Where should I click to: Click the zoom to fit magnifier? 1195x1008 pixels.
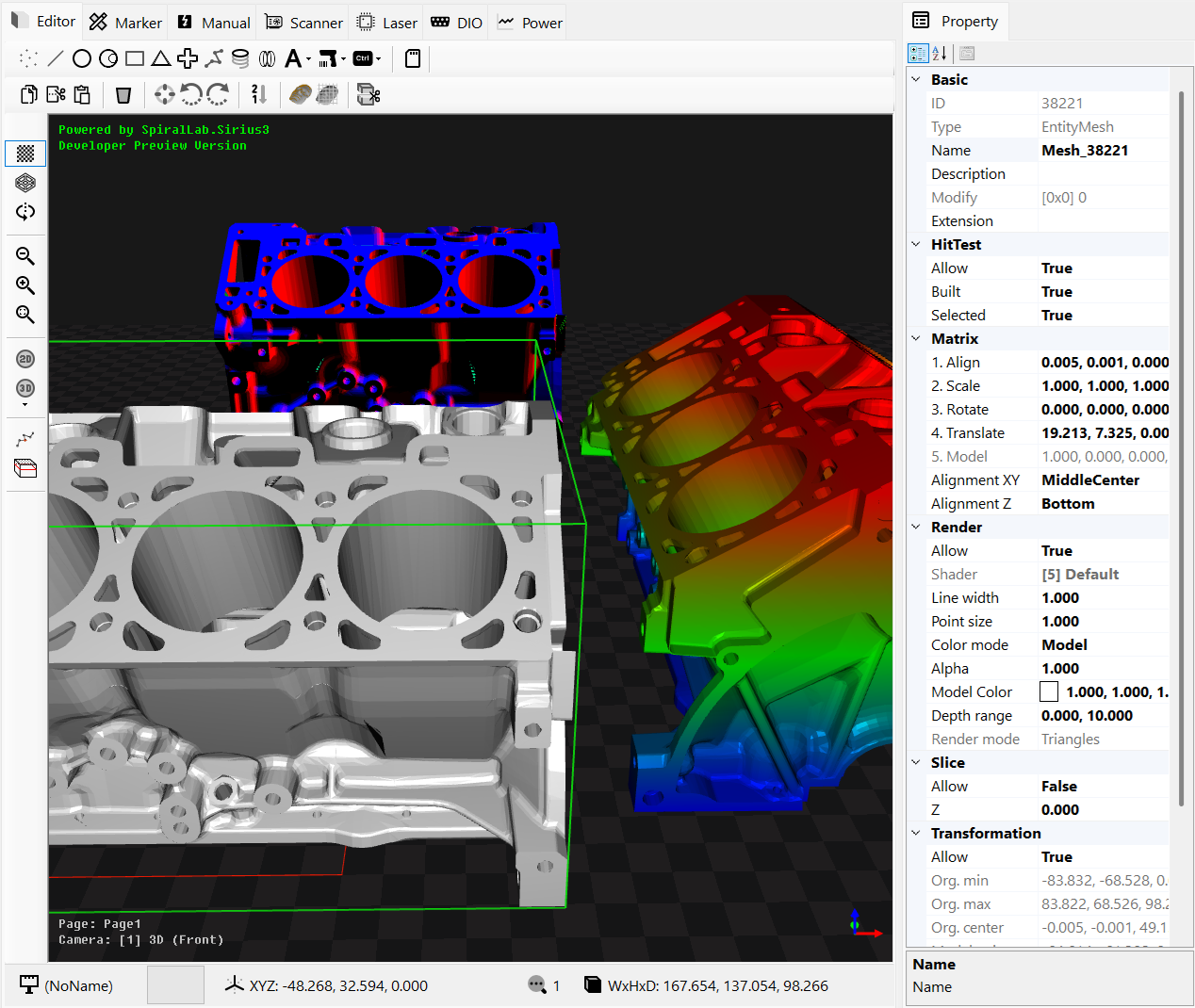pos(25,315)
